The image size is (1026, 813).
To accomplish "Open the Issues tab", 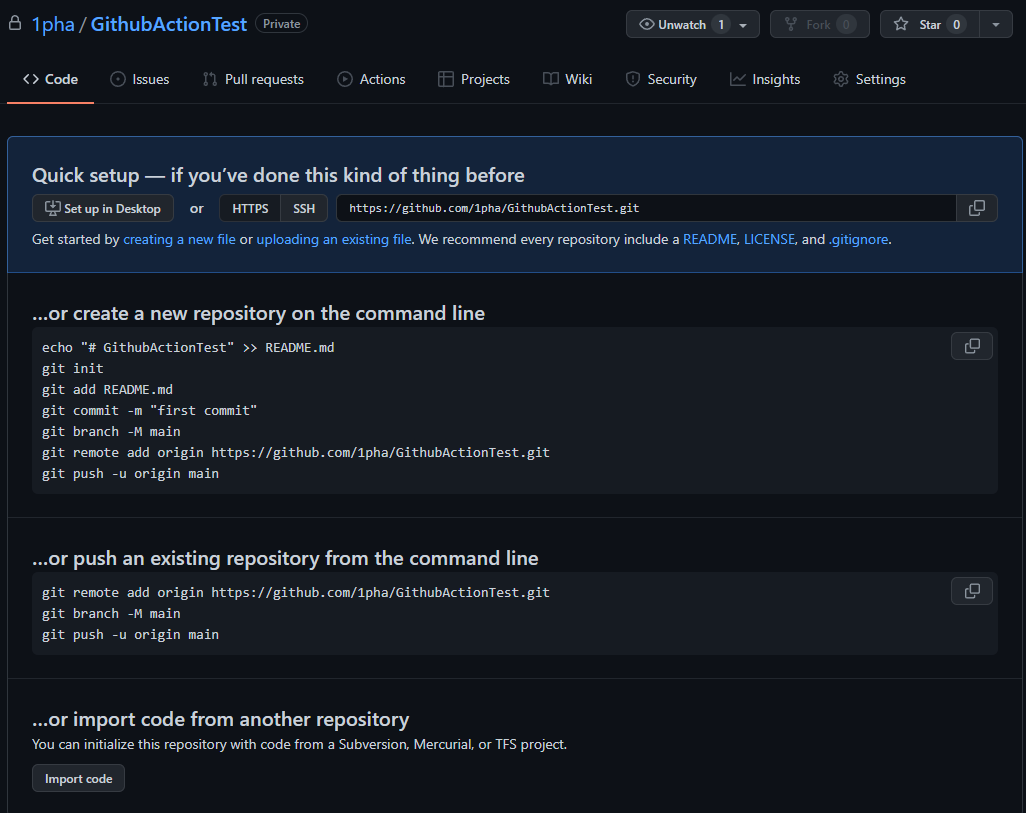I will pyautogui.click(x=139, y=79).
